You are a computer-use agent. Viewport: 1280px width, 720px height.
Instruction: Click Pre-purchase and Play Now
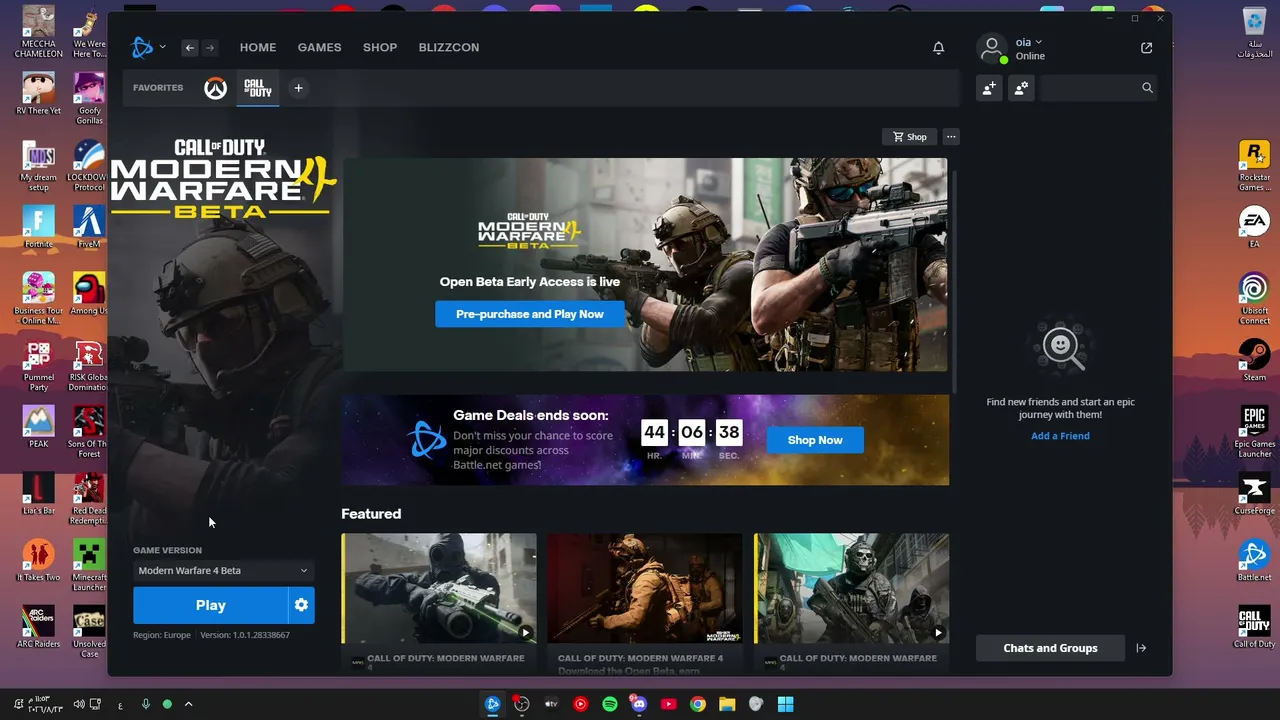pos(530,314)
